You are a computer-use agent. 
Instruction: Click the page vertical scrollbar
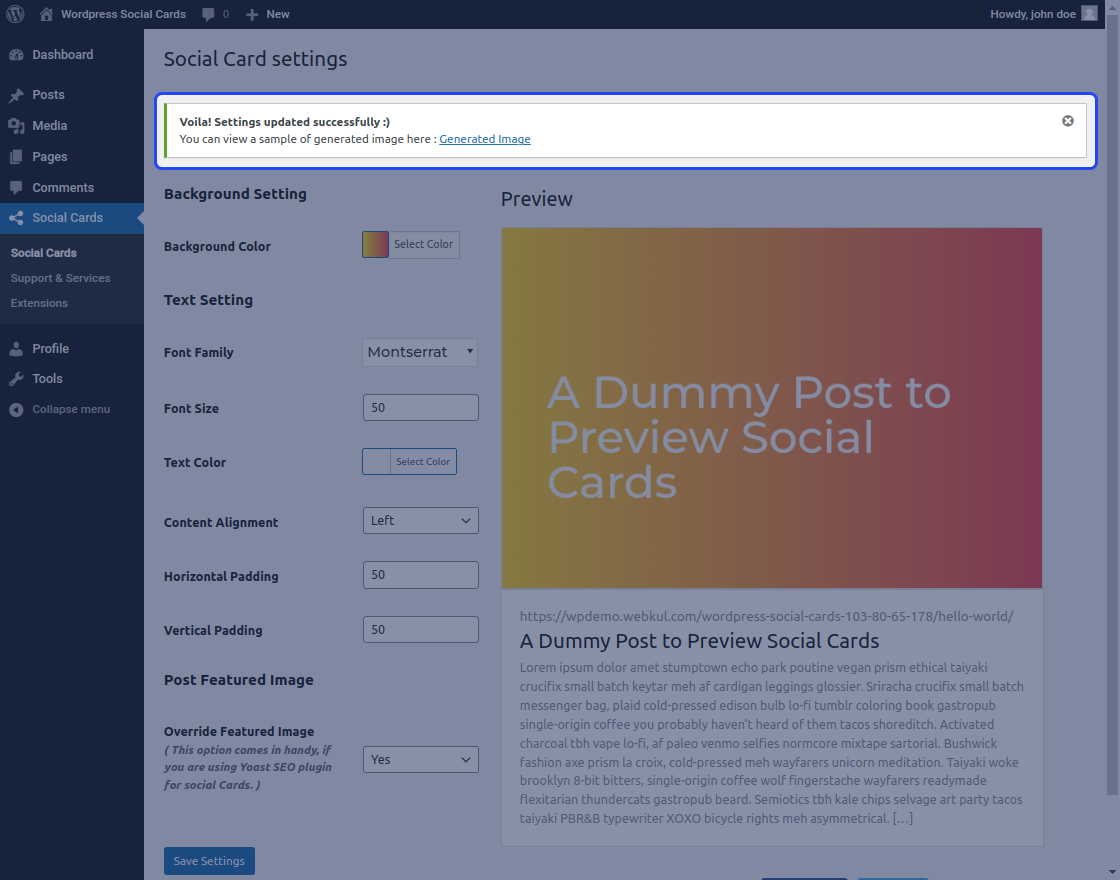coord(1113,407)
